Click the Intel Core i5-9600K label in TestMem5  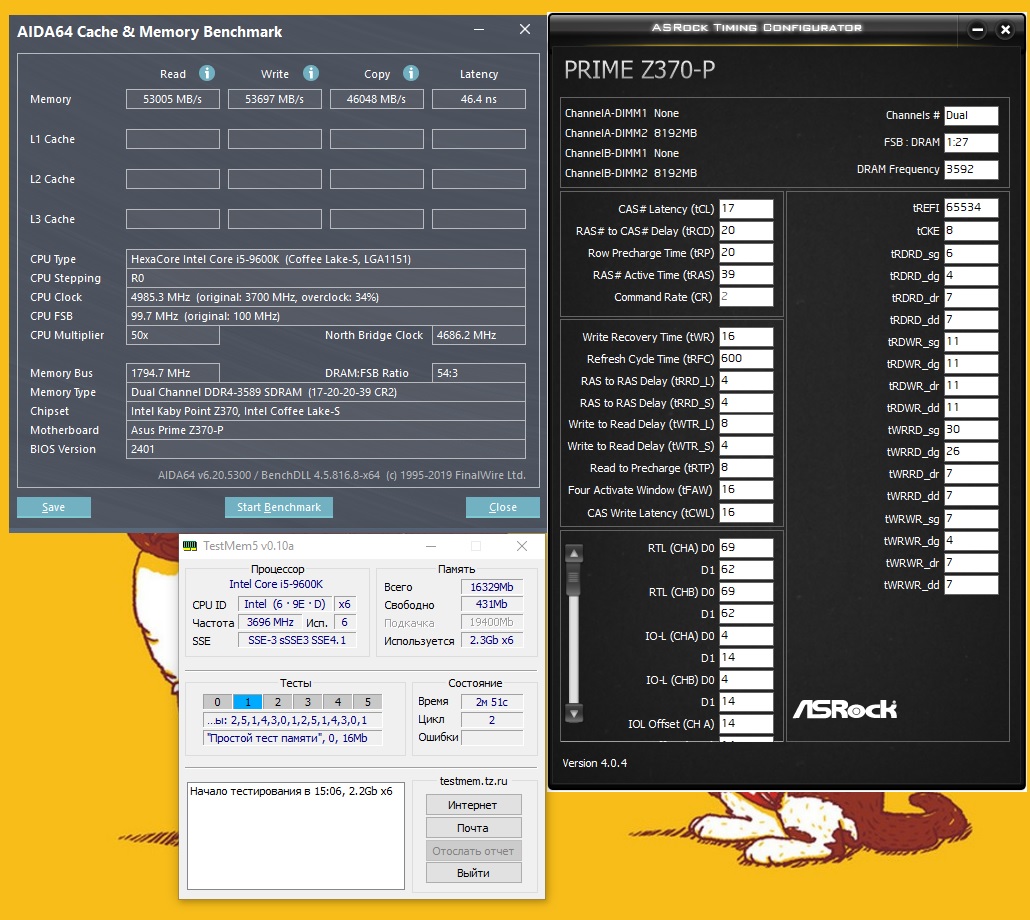click(276, 584)
